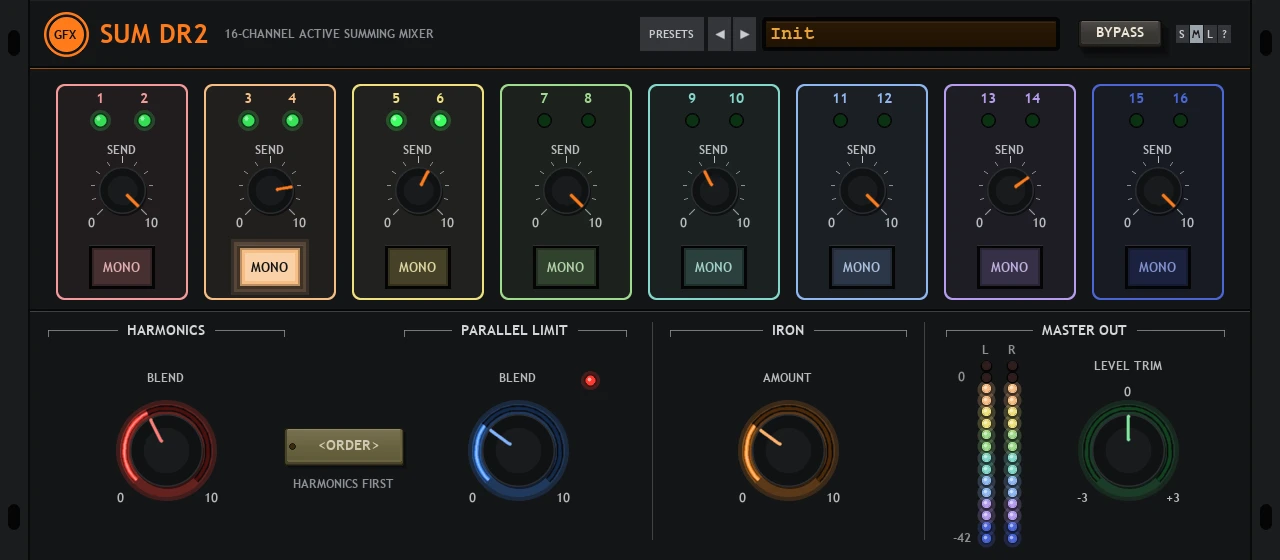Click the GFX logo icon
This screenshot has width=1280, height=560.
[x=66, y=34]
